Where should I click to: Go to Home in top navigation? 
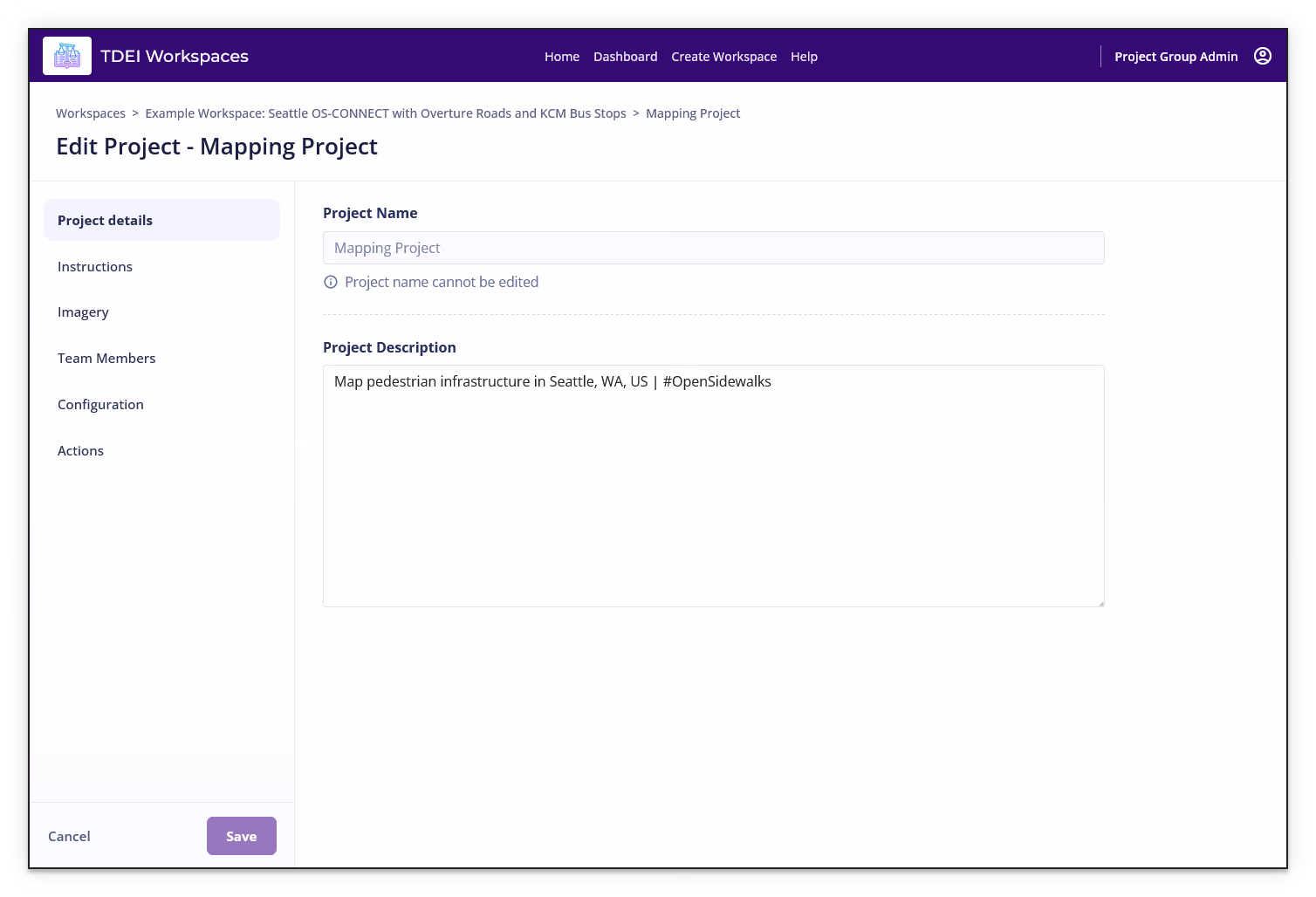(562, 57)
